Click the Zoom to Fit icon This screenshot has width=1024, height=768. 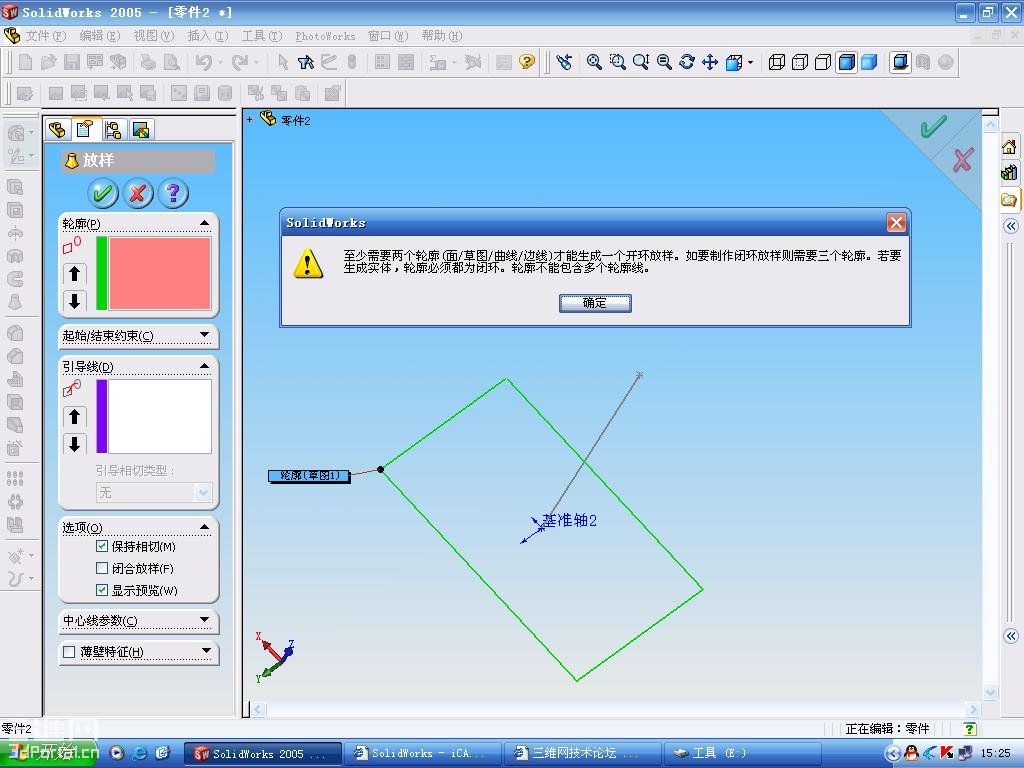point(594,62)
